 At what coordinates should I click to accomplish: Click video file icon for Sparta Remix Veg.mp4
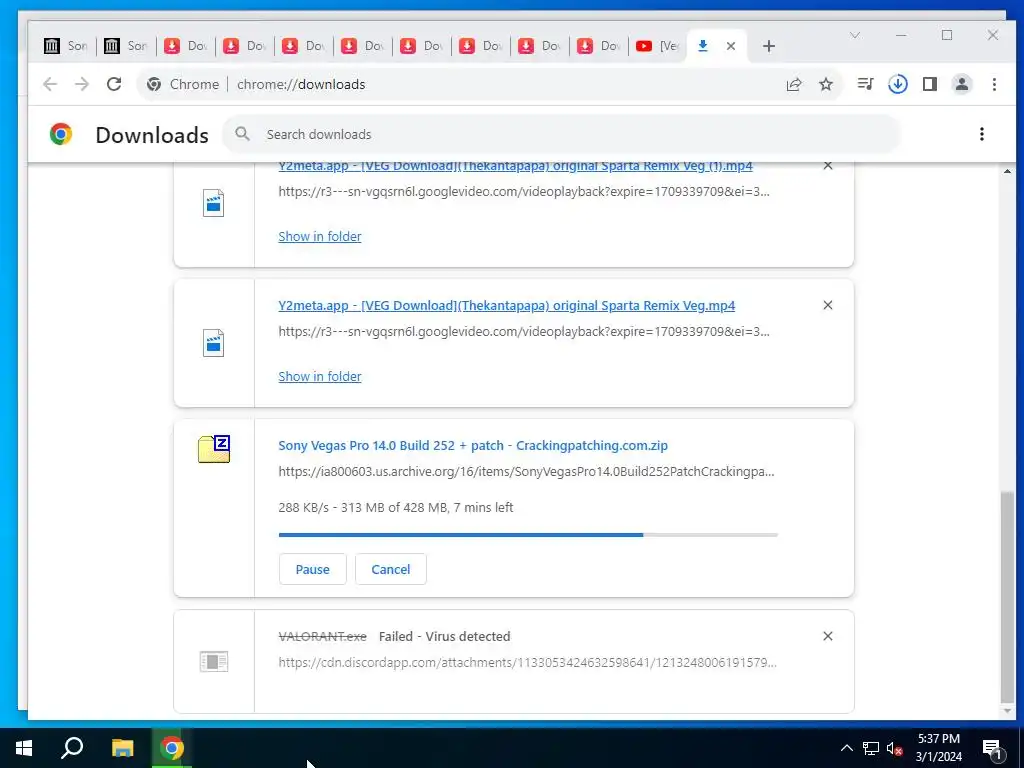point(214,343)
